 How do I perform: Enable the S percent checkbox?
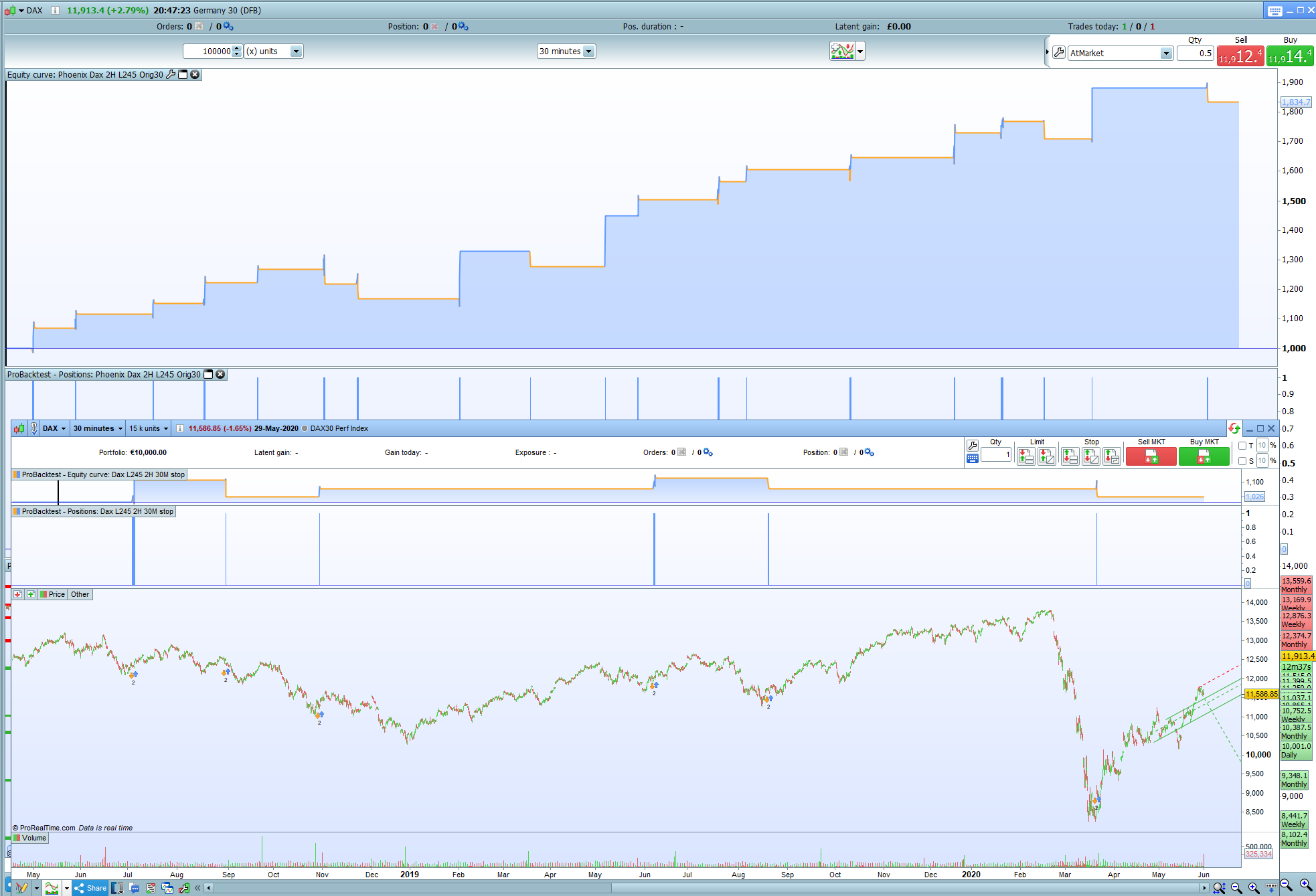point(1242,461)
